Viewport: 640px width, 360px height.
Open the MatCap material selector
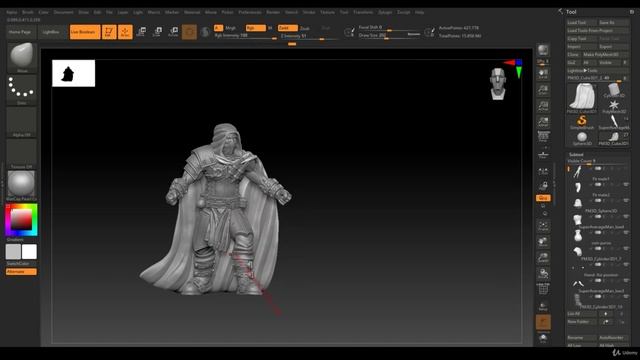tap(22, 186)
